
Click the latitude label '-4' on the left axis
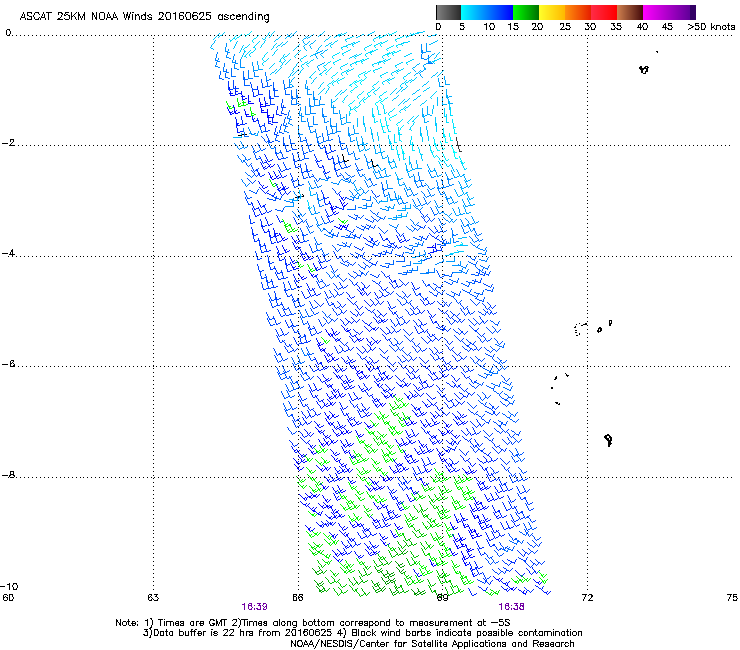pos(8,253)
